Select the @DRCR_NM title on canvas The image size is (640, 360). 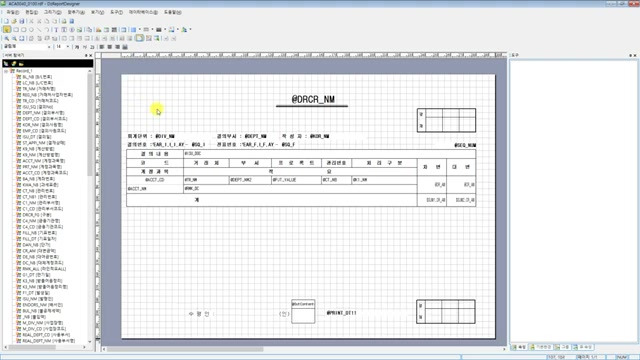pos(313,99)
